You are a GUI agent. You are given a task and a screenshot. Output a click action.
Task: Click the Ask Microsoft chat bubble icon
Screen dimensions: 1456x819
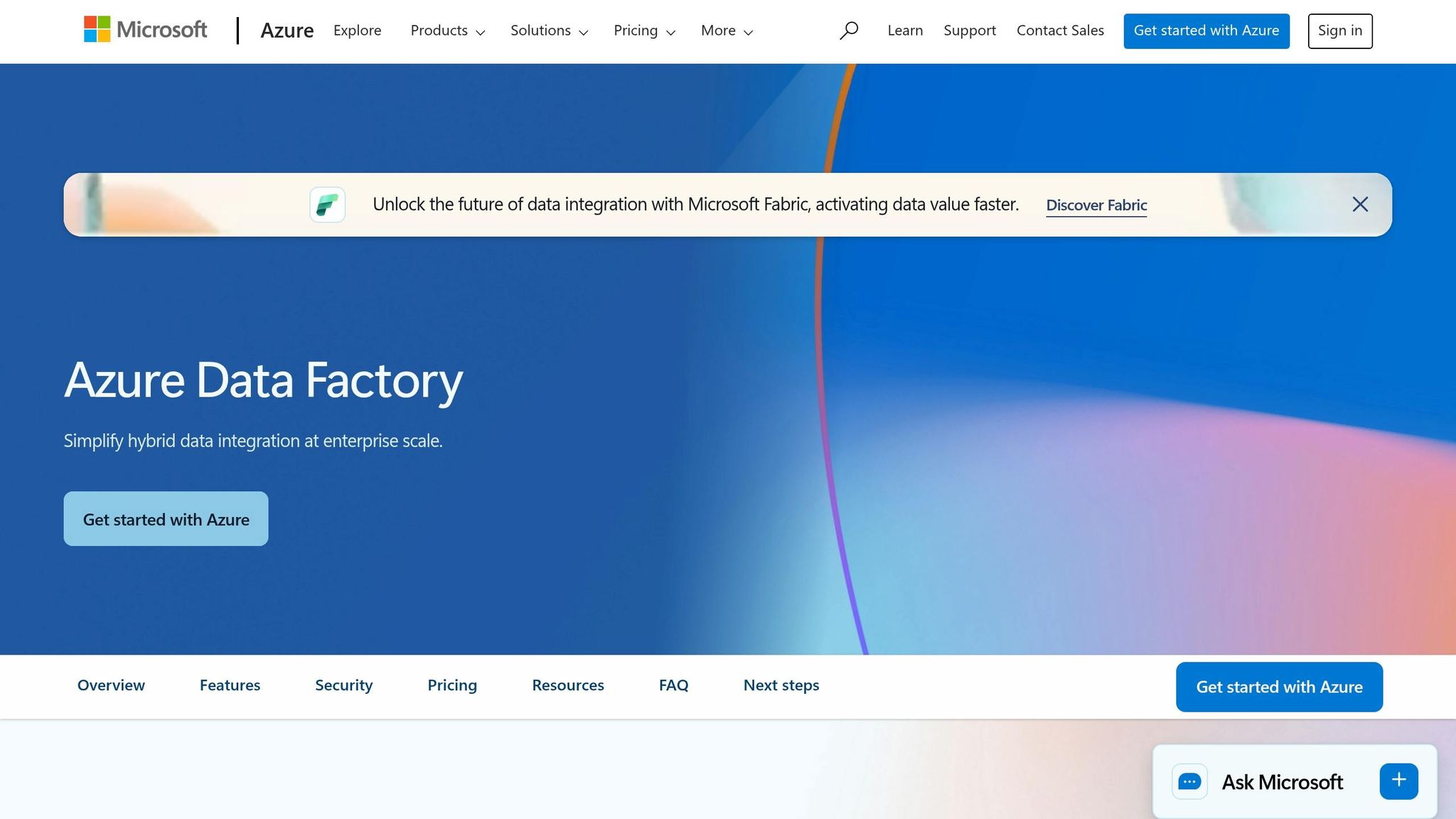click(1189, 781)
